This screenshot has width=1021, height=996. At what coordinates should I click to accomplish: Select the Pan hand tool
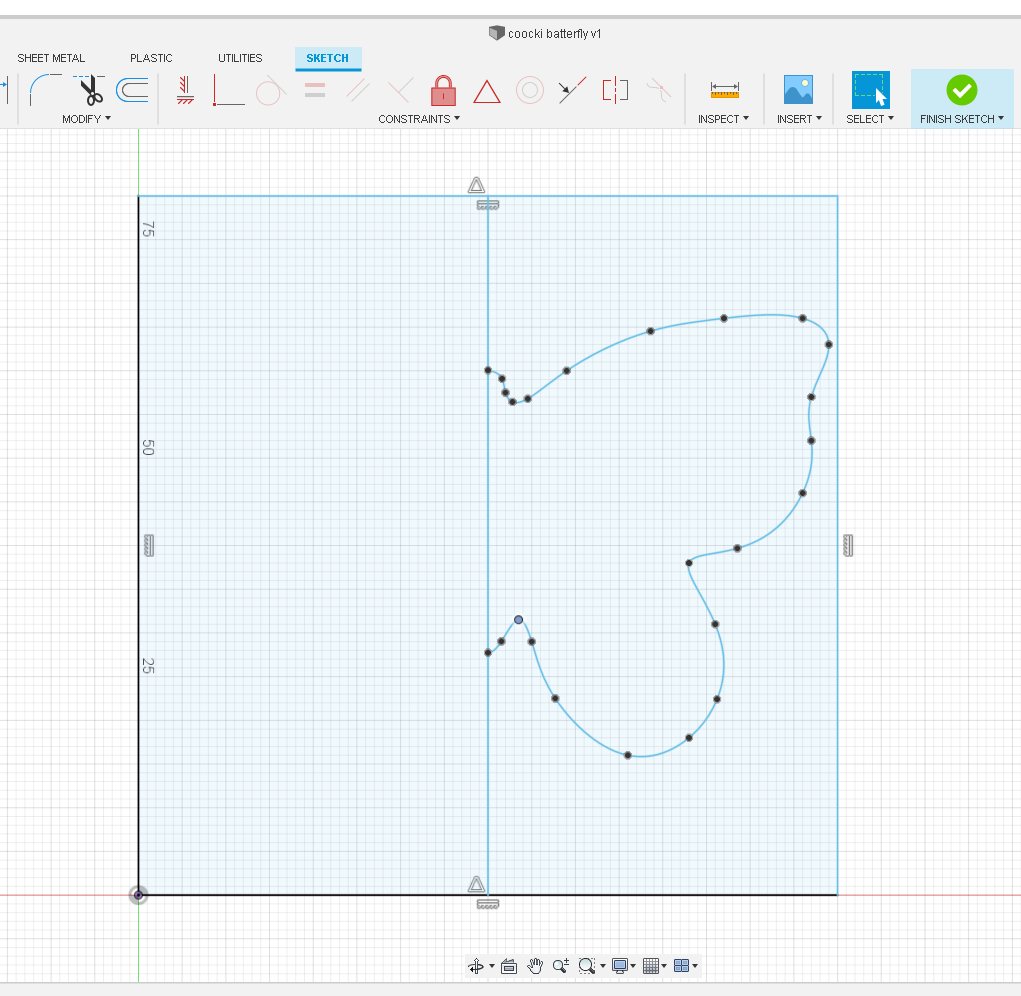[x=536, y=966]
